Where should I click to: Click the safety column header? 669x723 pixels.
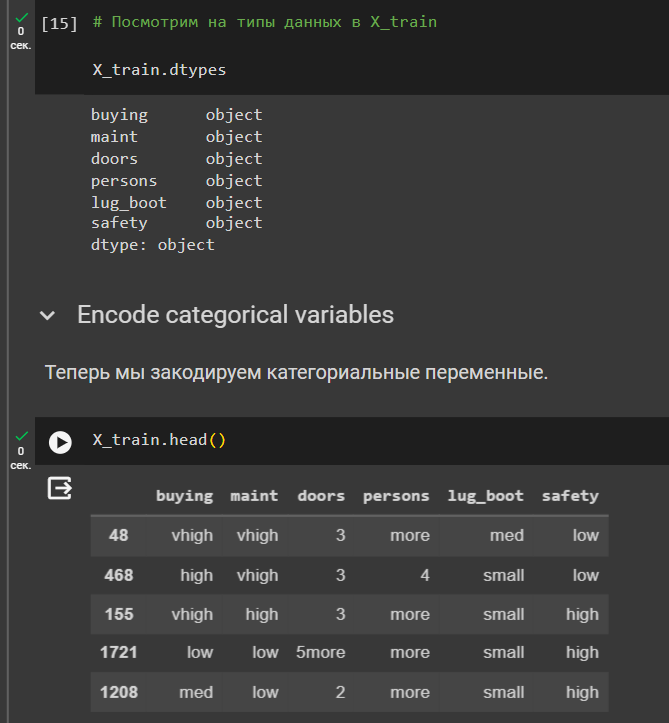(x=570, y=496)
